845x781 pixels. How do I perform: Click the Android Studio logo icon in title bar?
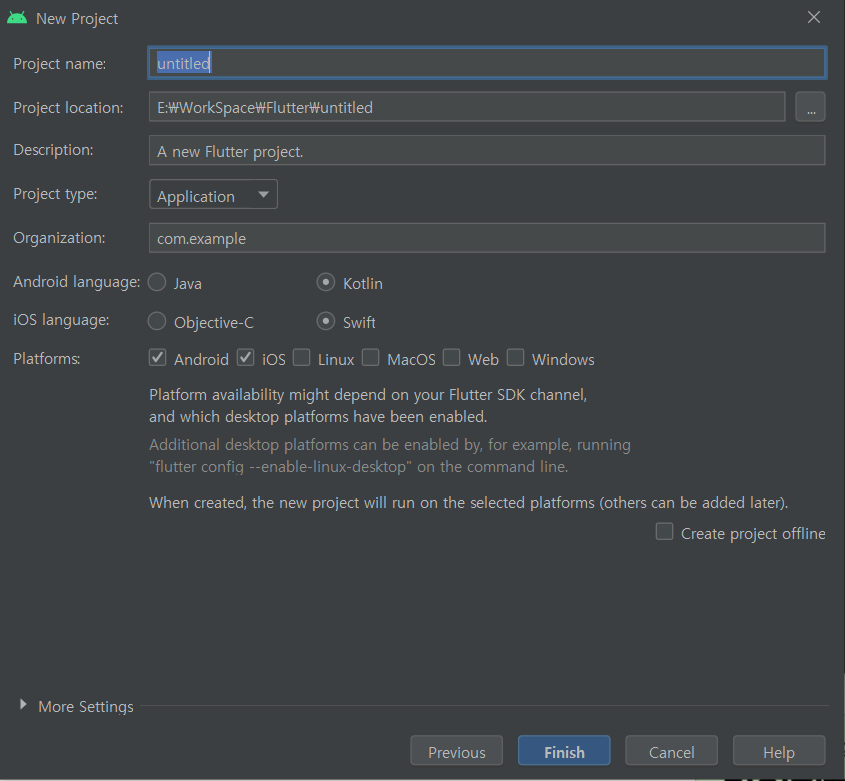[x=17, y=18]
